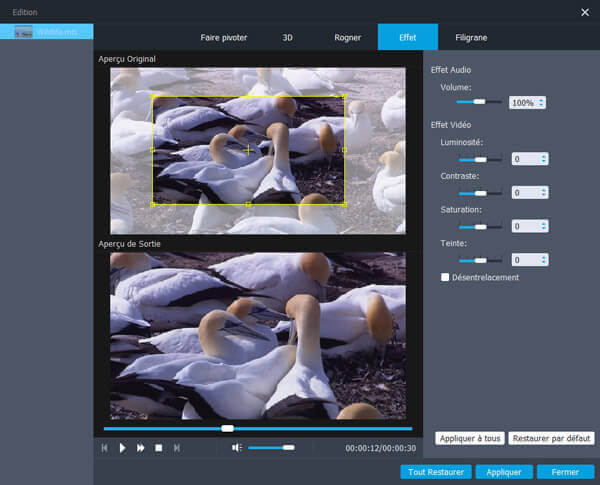Switch to the Rogner tab
The image size is (600, 485).
tap(348, 37)
